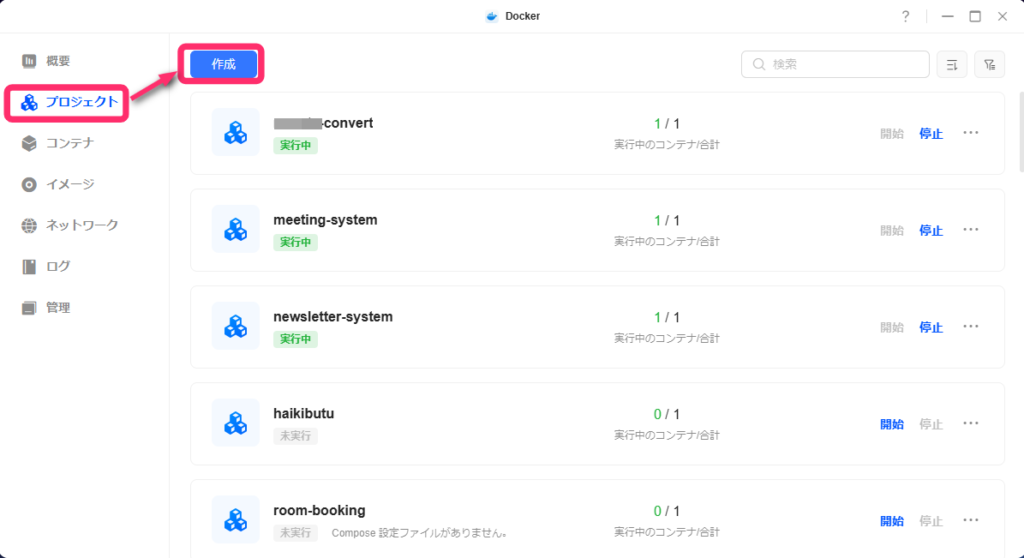The image size is (1024, 558).
Task: Select the meeting-system project name
Action: pos(325,220)
